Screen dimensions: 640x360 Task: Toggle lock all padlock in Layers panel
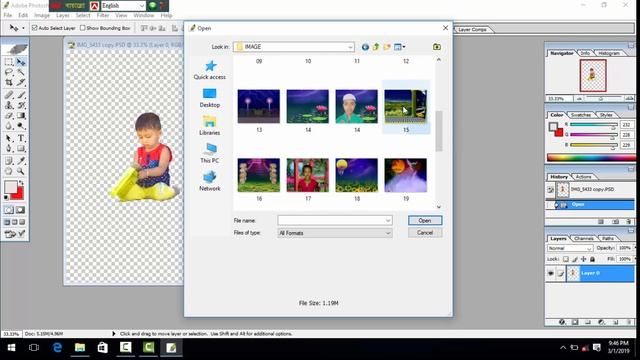click(x=593, y=259)
